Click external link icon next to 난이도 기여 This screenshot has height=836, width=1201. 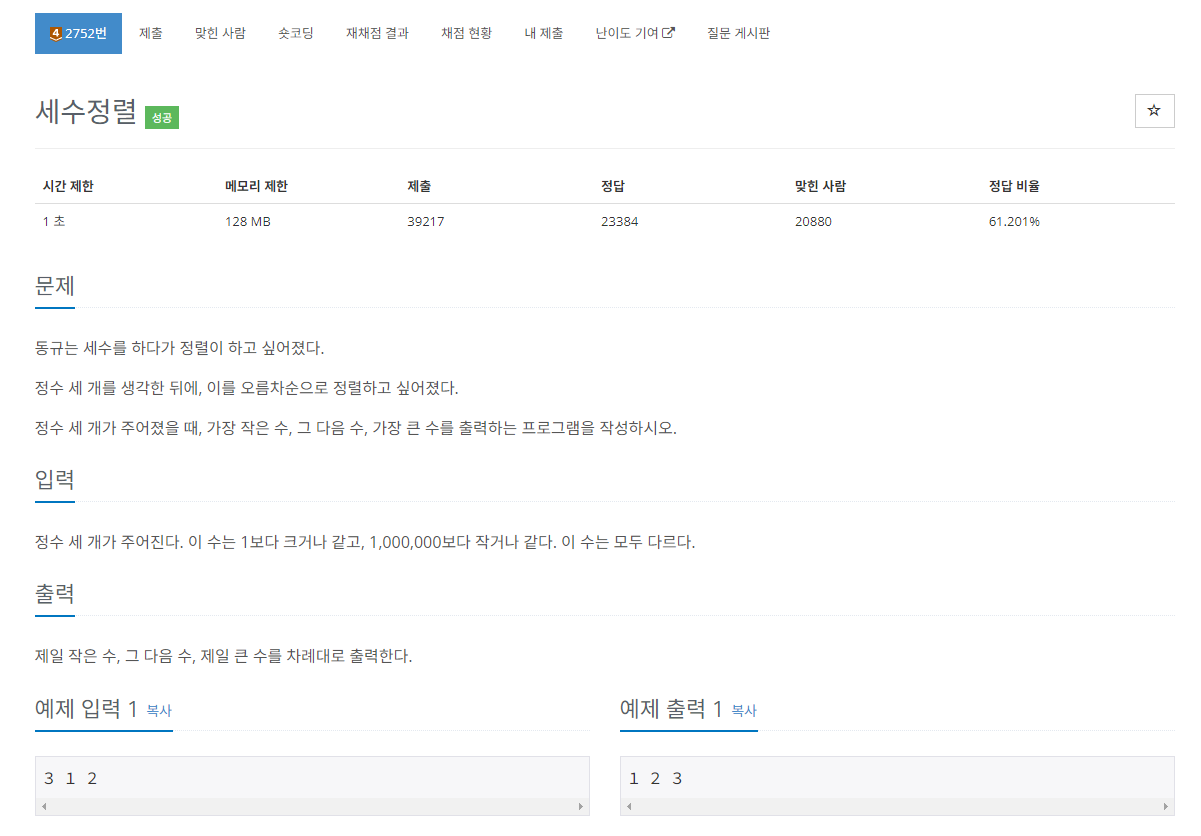(x=669, y=33)
